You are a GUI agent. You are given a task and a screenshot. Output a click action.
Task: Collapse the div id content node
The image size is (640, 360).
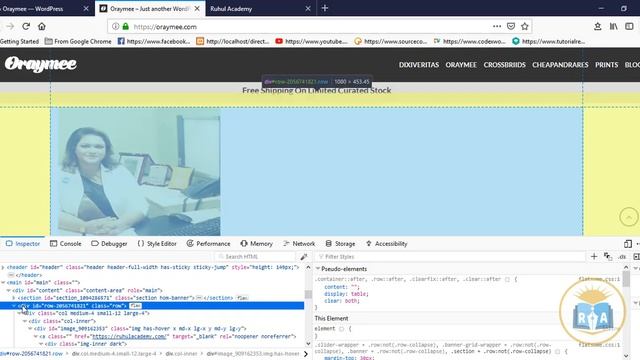[9, 290]
